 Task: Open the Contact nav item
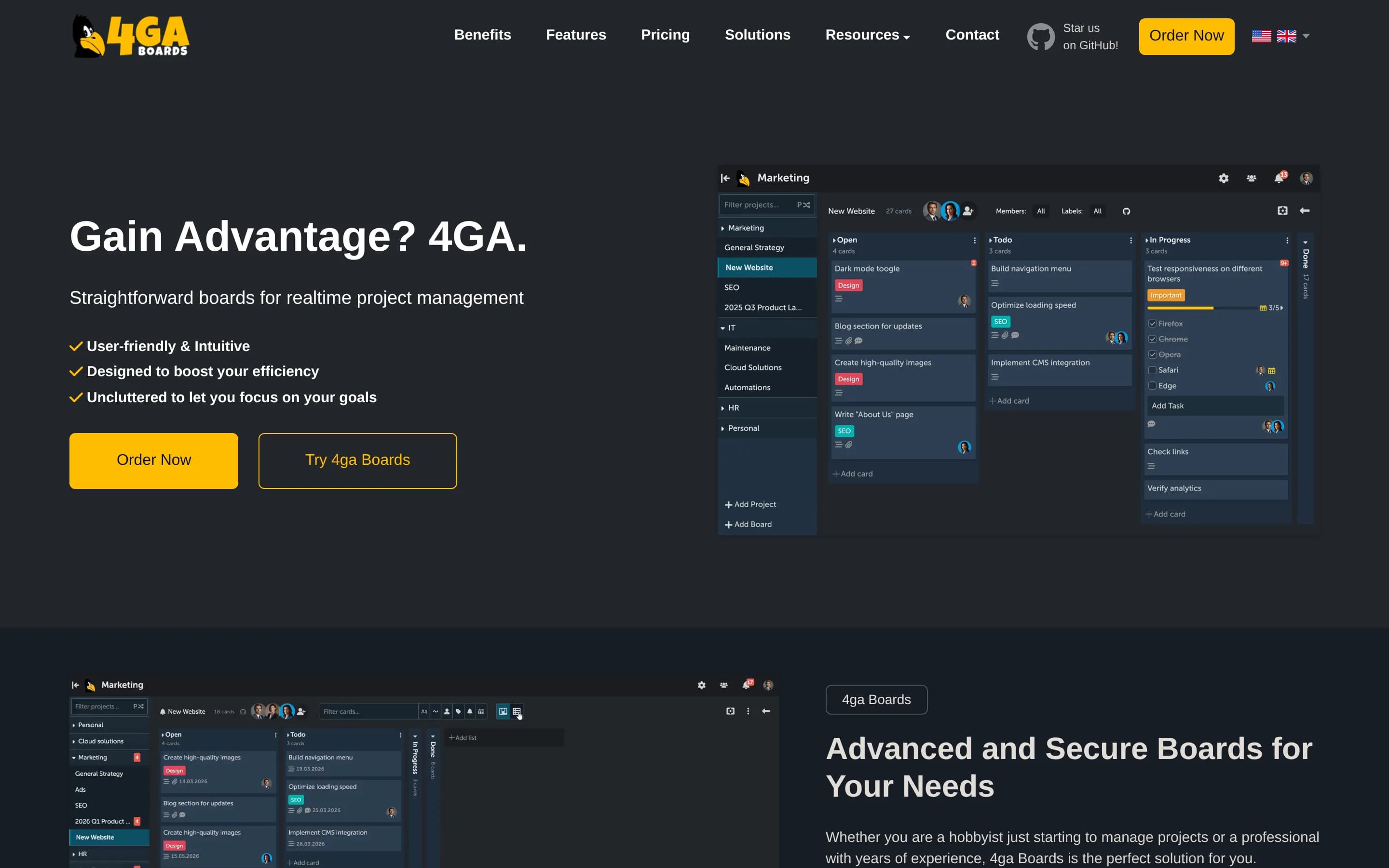(x=972, y=35)
